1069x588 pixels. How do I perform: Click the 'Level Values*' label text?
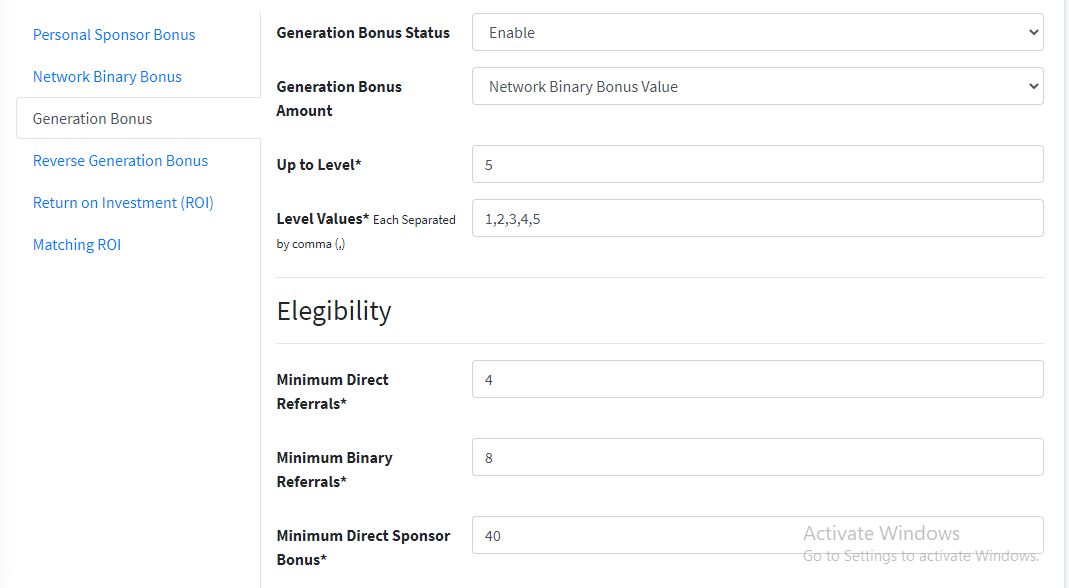pyautogui.click(x=323, y=219)
